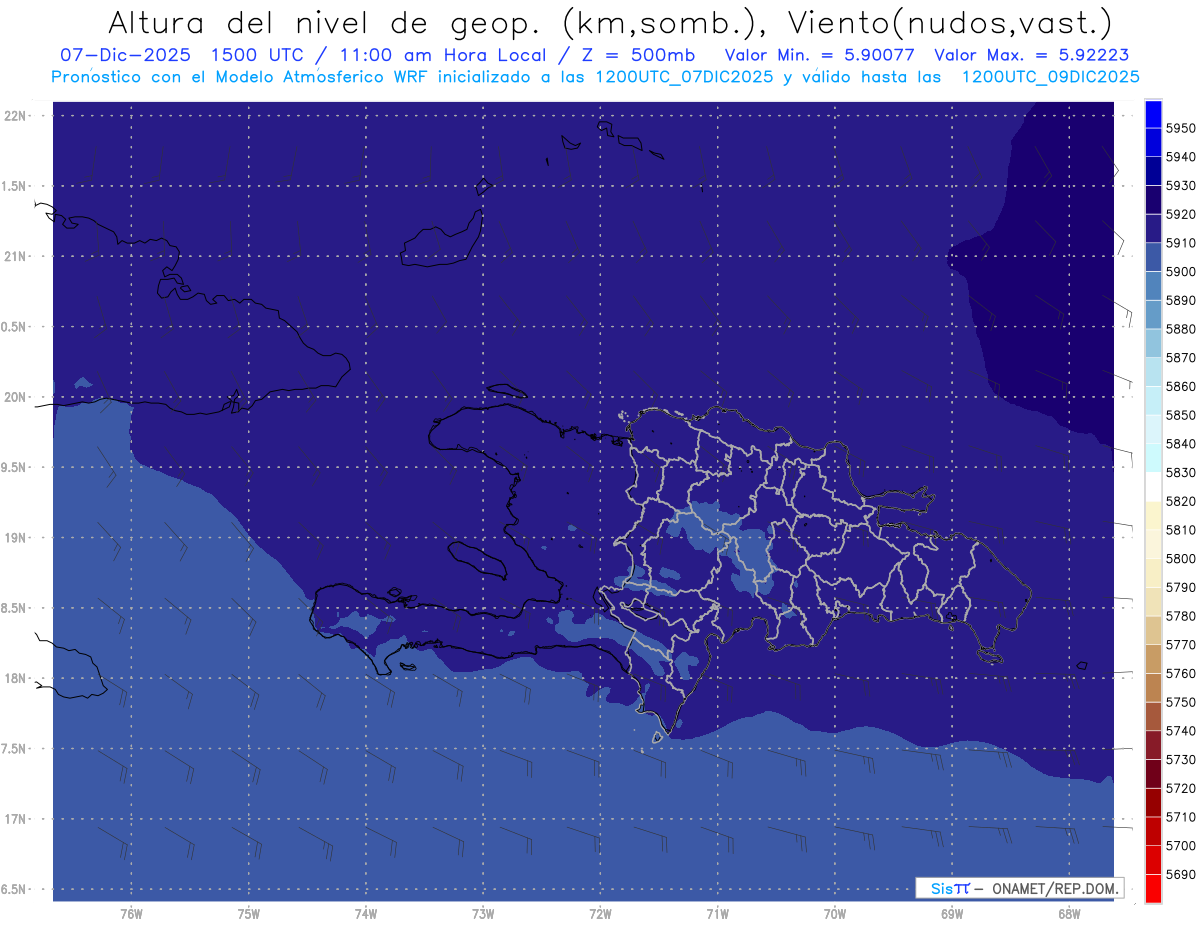The image size is (1200, 927).
Task: Click the longitude axis label 74W
Action: [365, 914]
